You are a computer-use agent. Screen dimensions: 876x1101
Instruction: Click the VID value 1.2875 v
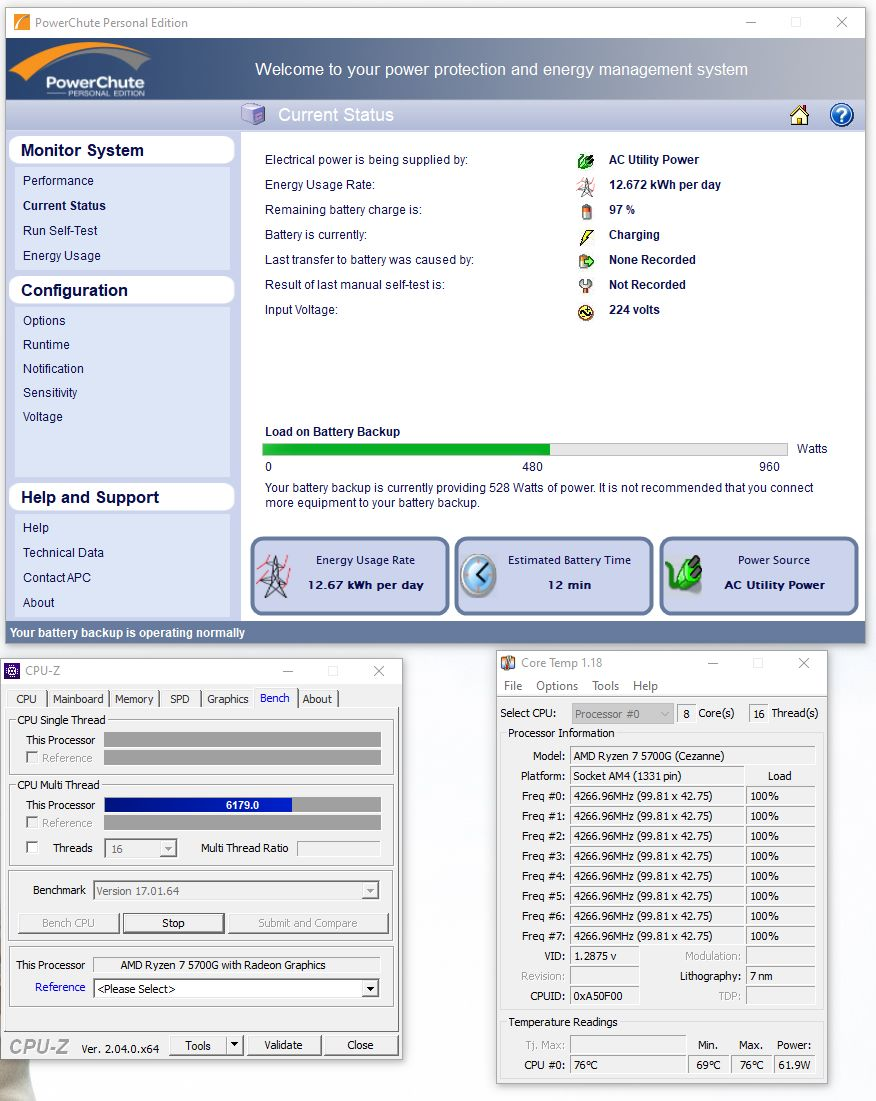pyautogui.click(x=604, y=956)
